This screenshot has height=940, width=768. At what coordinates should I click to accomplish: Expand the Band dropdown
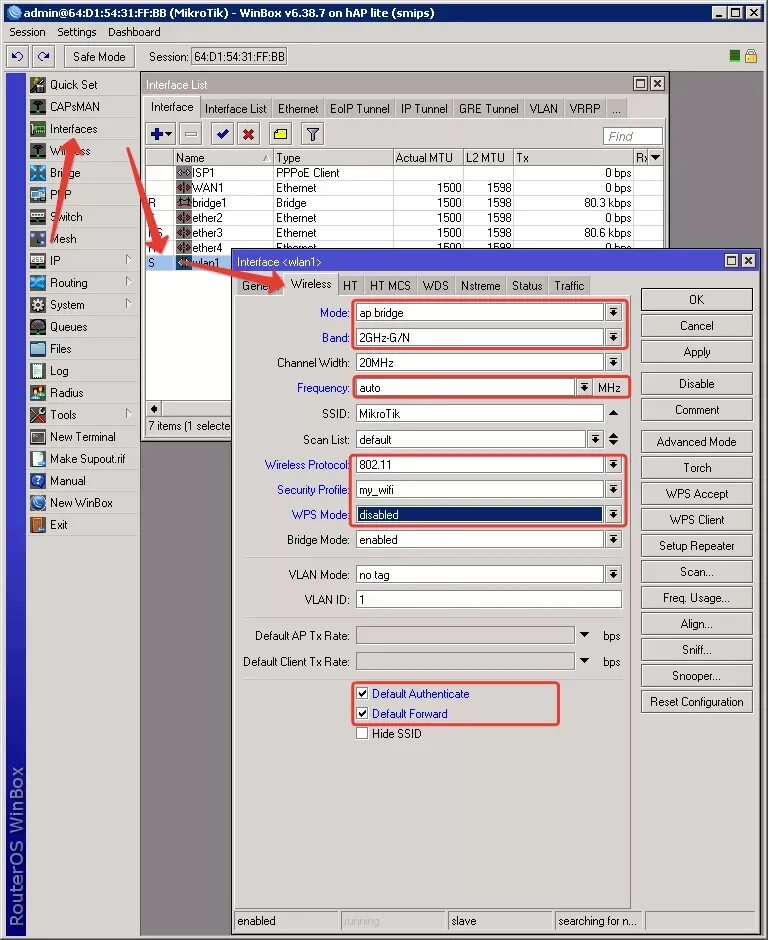(613, 338)
